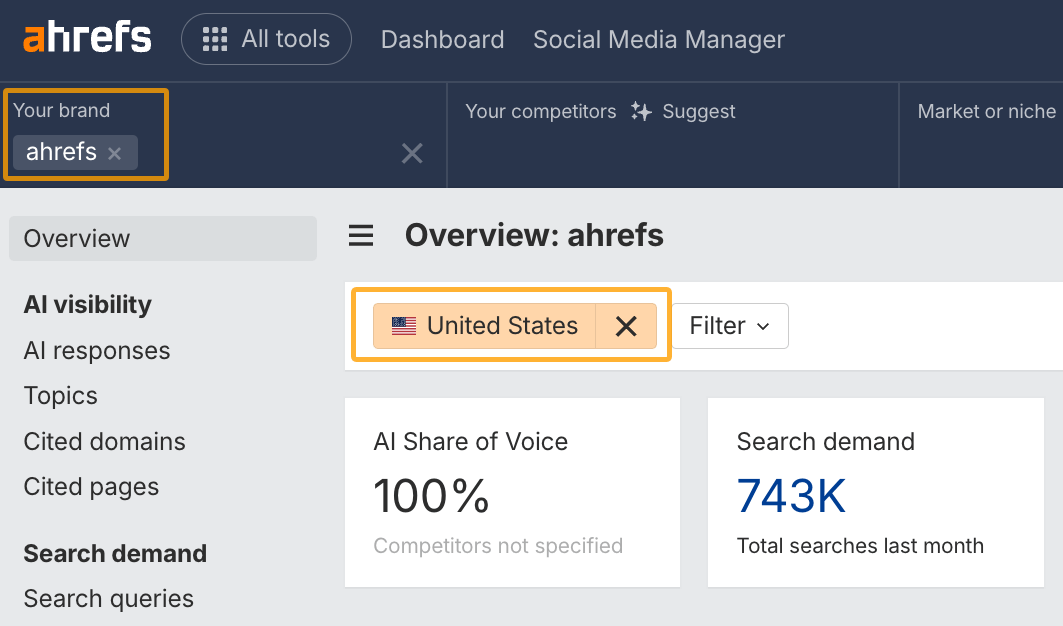Viewport: 1063px width, 626px height.
Task: Open Cited pages report
Action: [x=90, y=487]
